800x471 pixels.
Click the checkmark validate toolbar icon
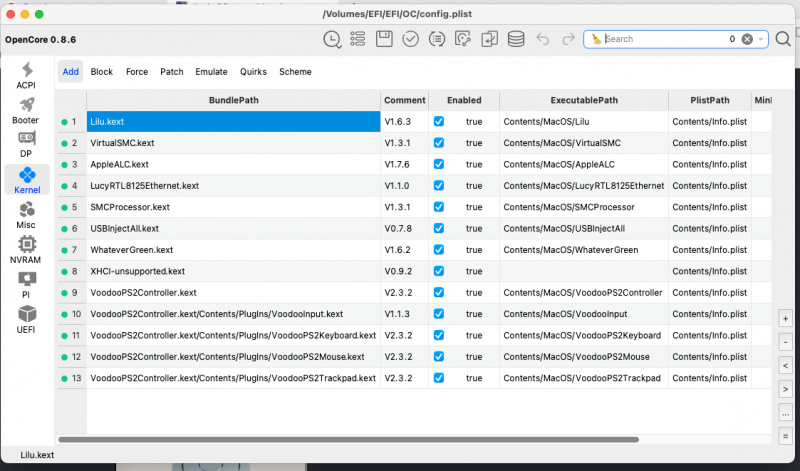click(x=410, y=39)
